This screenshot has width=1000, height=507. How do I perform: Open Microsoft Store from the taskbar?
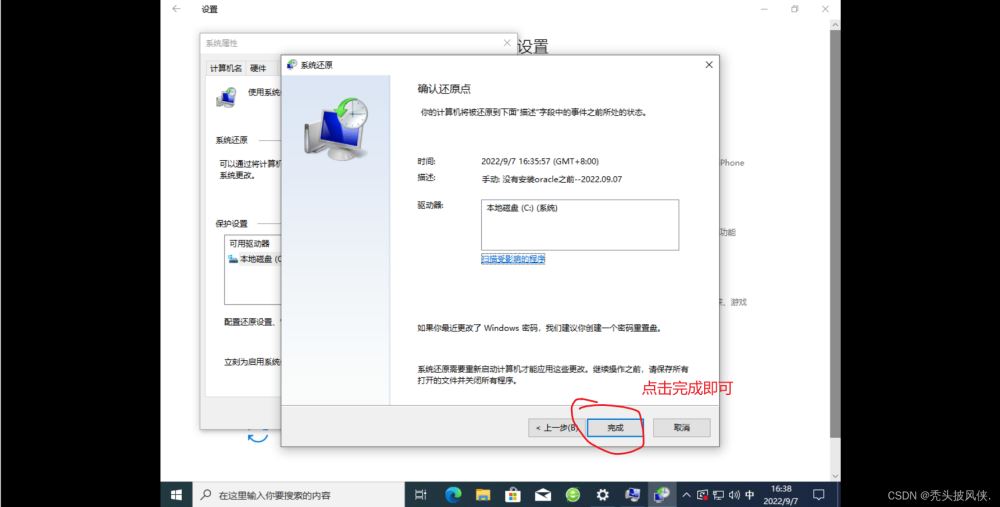(512, 494)
